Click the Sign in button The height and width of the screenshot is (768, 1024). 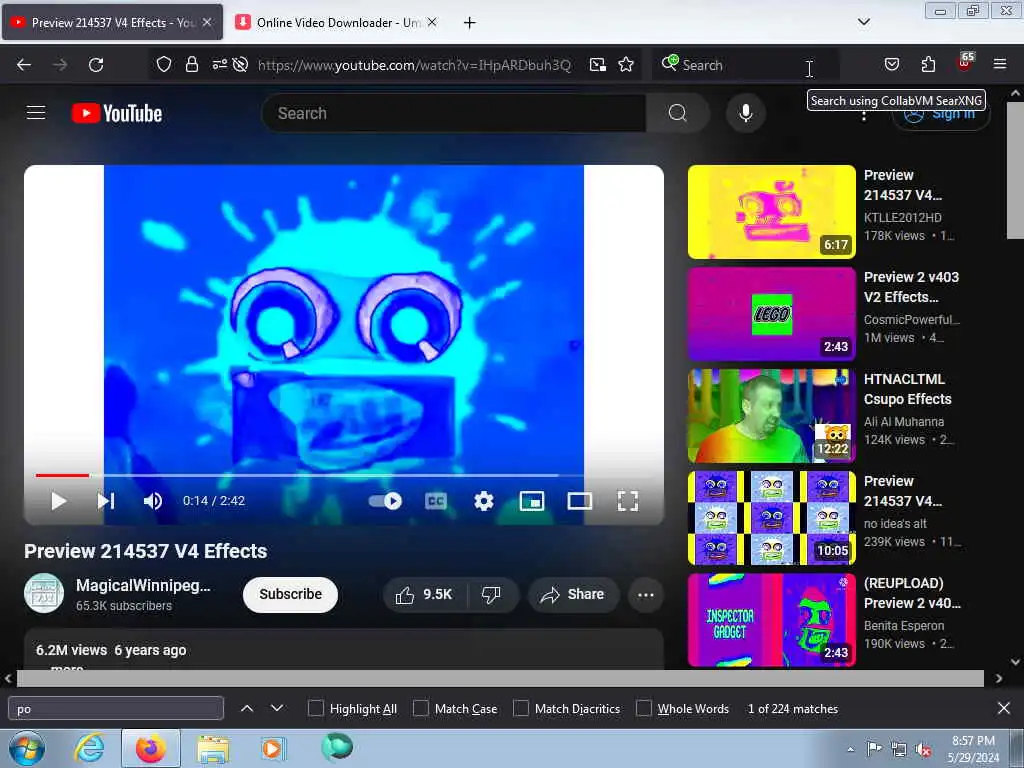pyautogui.click(x=941, y=114)
